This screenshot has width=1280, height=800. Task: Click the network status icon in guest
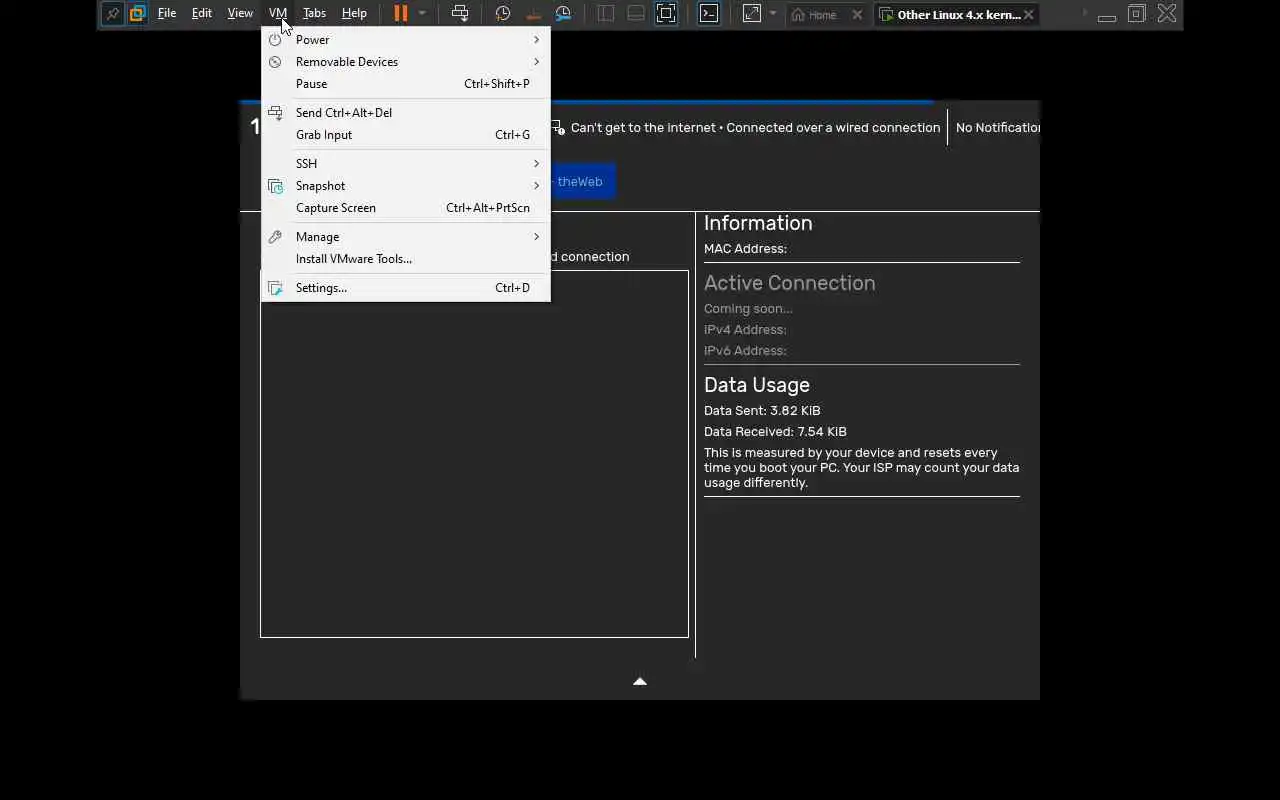558,128
